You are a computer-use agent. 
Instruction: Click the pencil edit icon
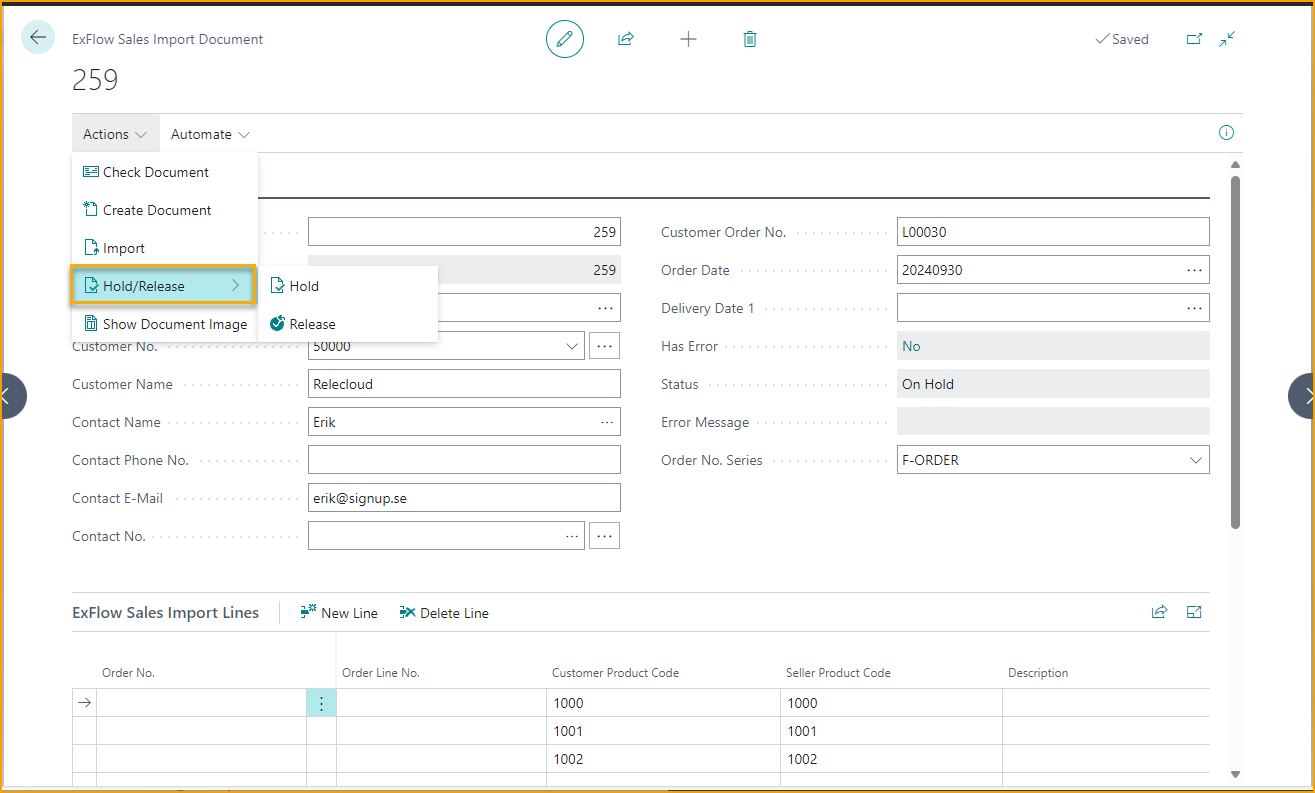pyautogui.click(x=564, y=39)
